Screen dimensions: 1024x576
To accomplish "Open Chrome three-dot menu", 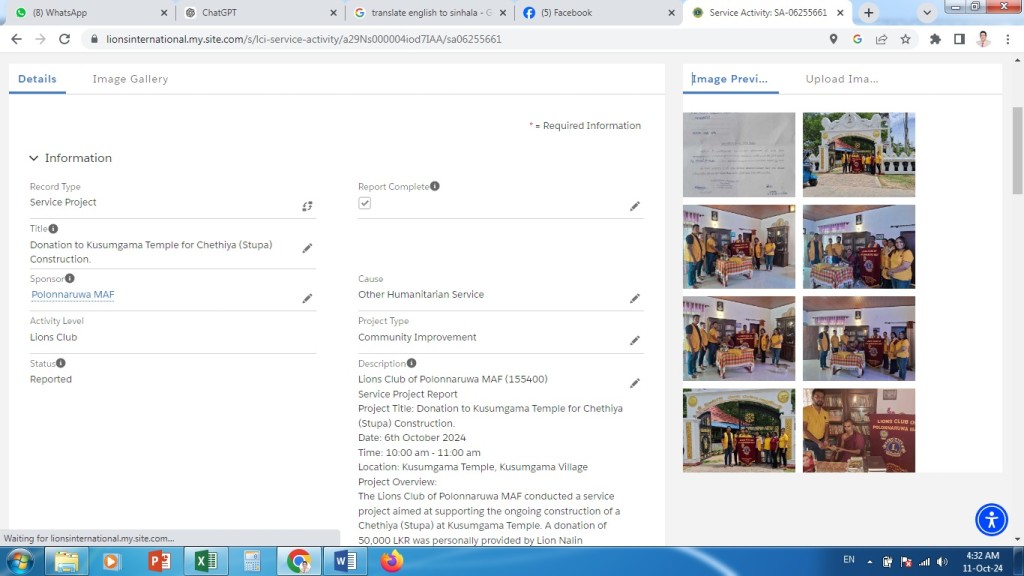I will pos(1008,39).
